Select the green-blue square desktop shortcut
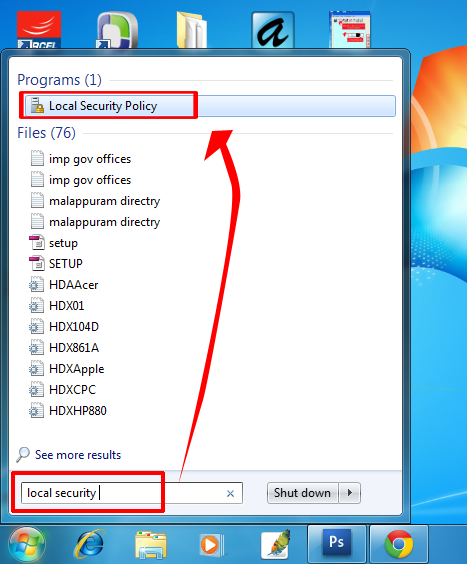Screen dimensions: 467x564 117,29
